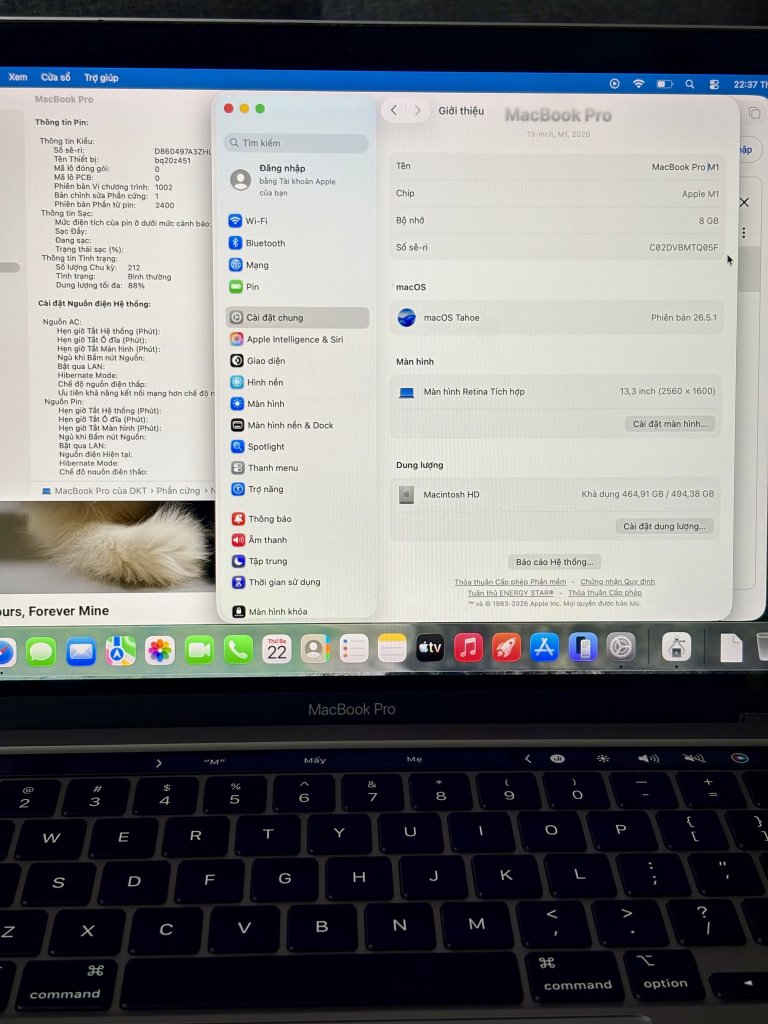Click the Tìm kiếm search field
This screenshot has height=1024, width=768.
click(x=296, y=142)
